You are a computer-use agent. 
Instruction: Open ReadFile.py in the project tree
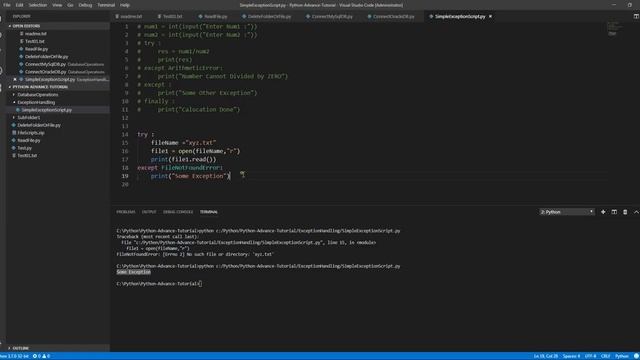coord(29,140)
